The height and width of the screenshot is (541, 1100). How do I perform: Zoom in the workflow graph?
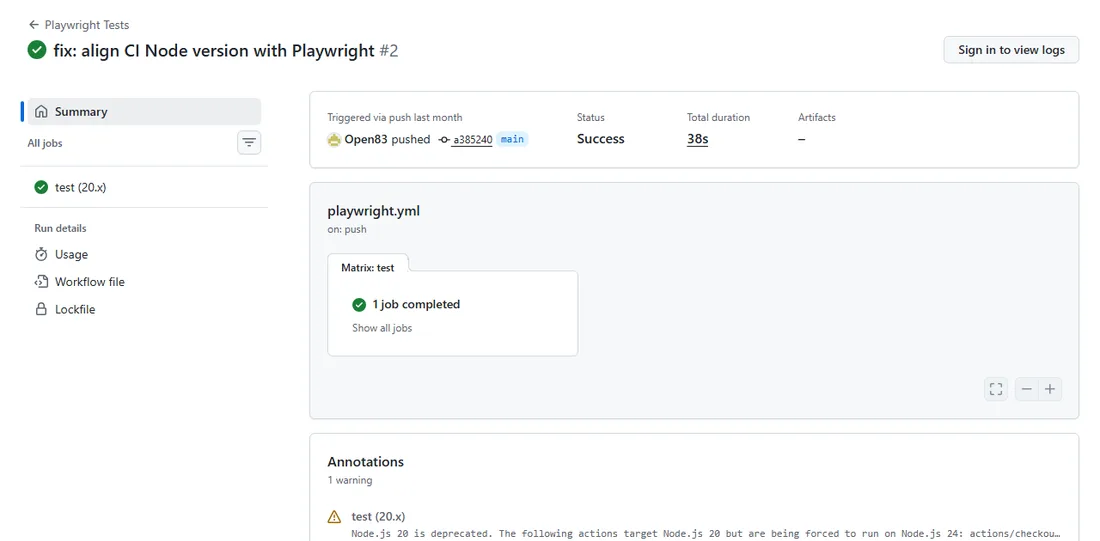point(1049,389)
